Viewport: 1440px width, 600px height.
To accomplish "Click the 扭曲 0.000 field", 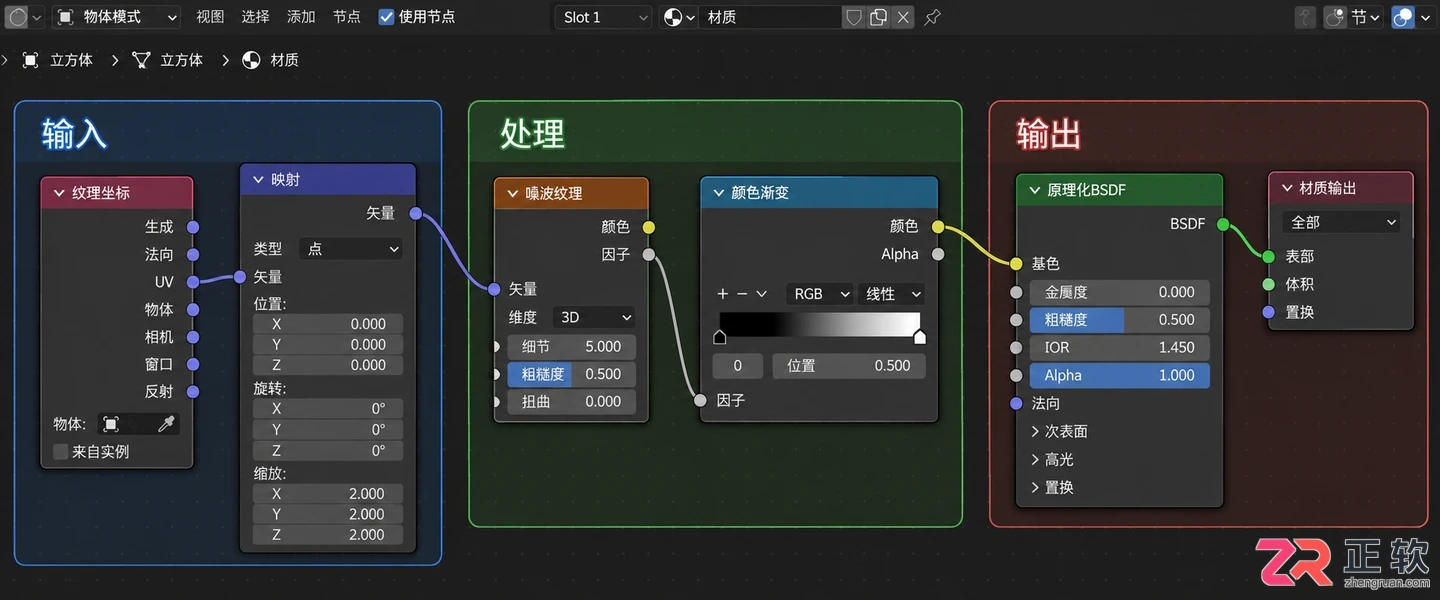I will coord(572,401).
